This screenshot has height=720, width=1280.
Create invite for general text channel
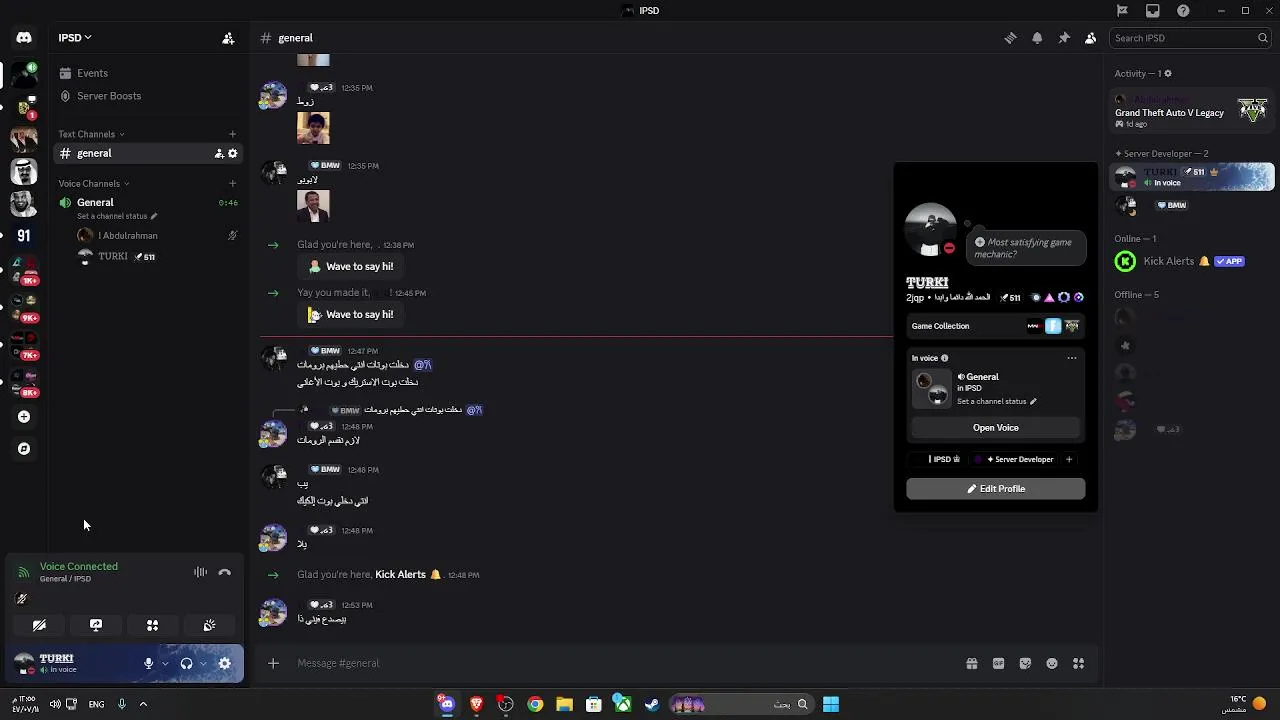click(x=218, y=153)
